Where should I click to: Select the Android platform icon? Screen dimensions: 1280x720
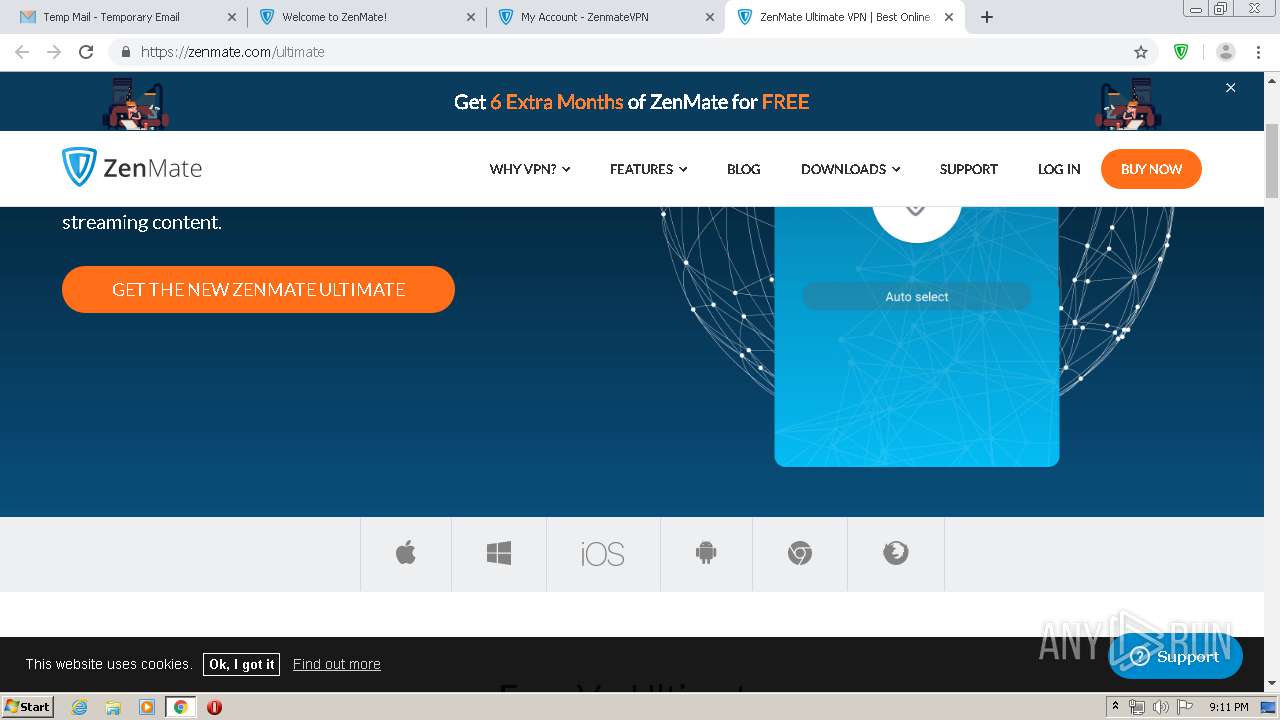(706, 553)
